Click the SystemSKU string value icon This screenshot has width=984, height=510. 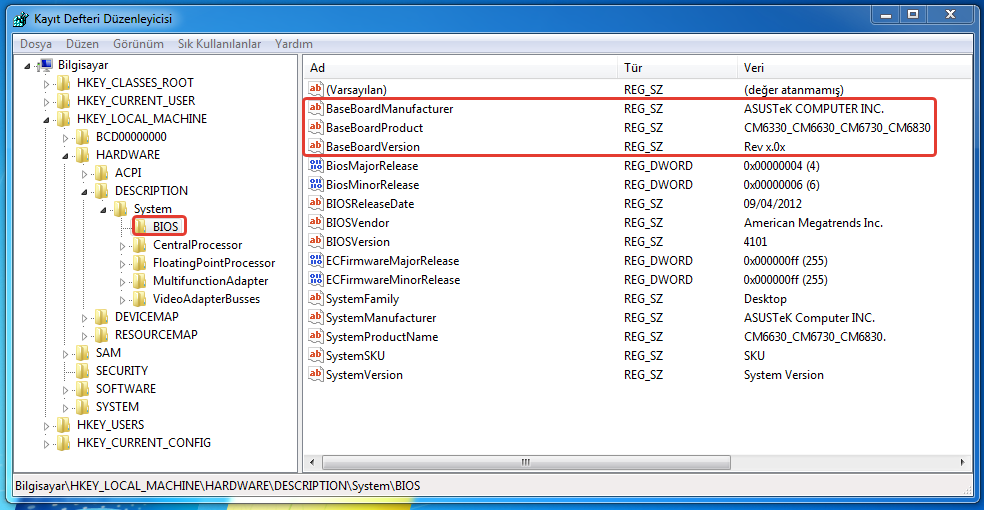[316, 356]
